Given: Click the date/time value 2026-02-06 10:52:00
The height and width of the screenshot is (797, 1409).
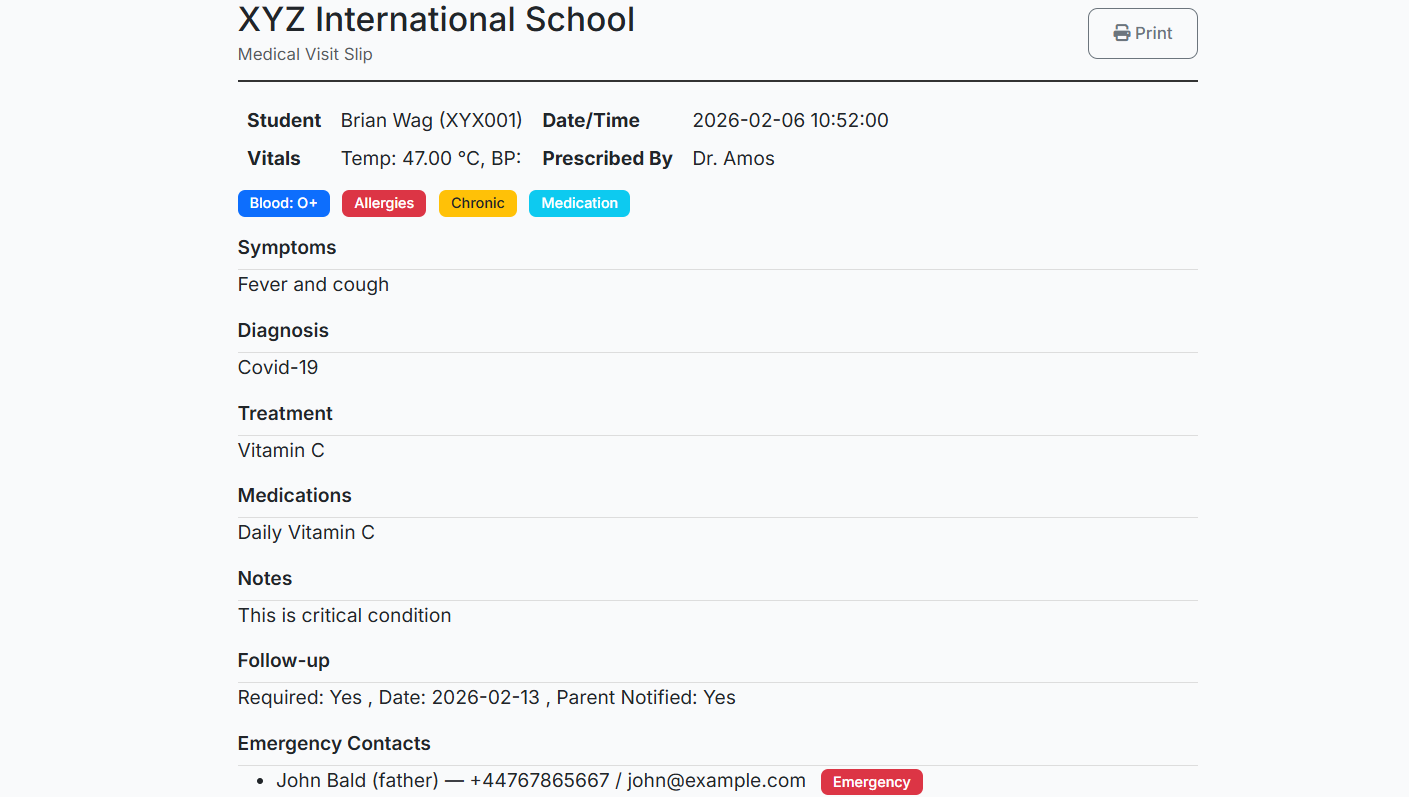Looking at the screenshot, I should click(790, 121).
